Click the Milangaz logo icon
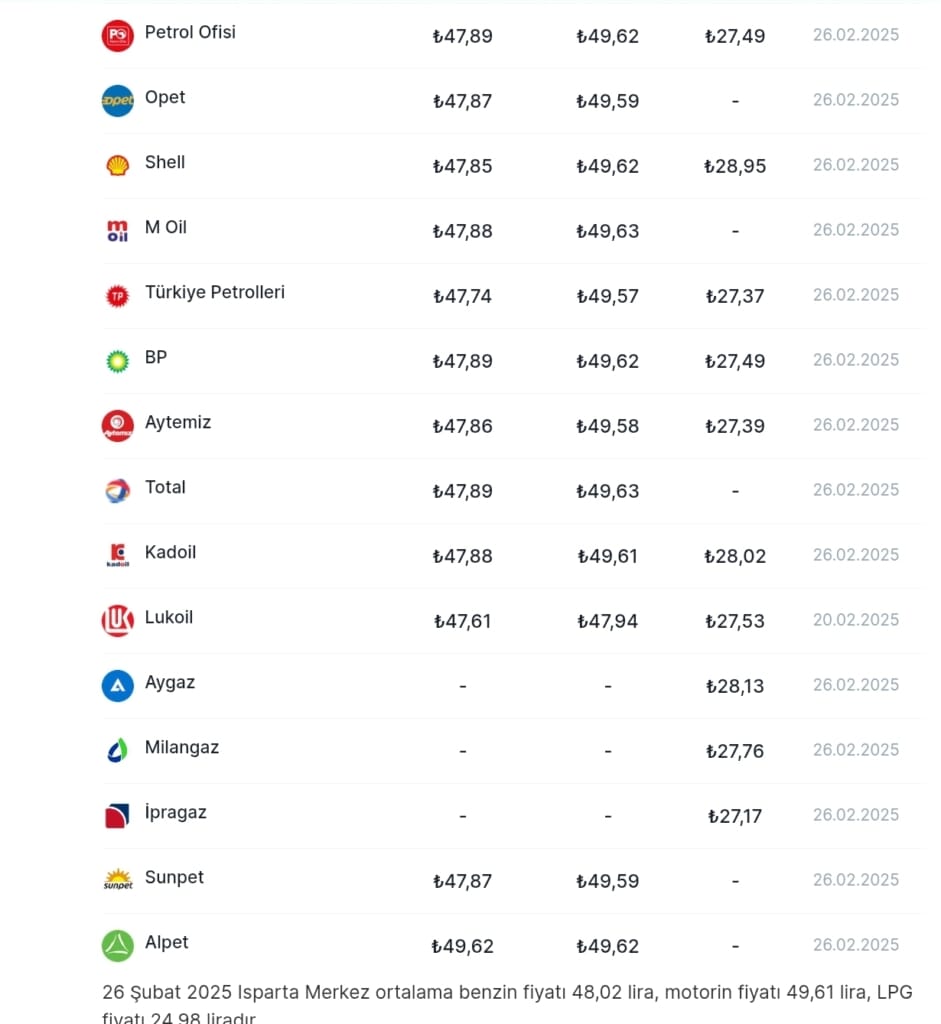This screenshot has height=1024, width=941. click(117, 751)
